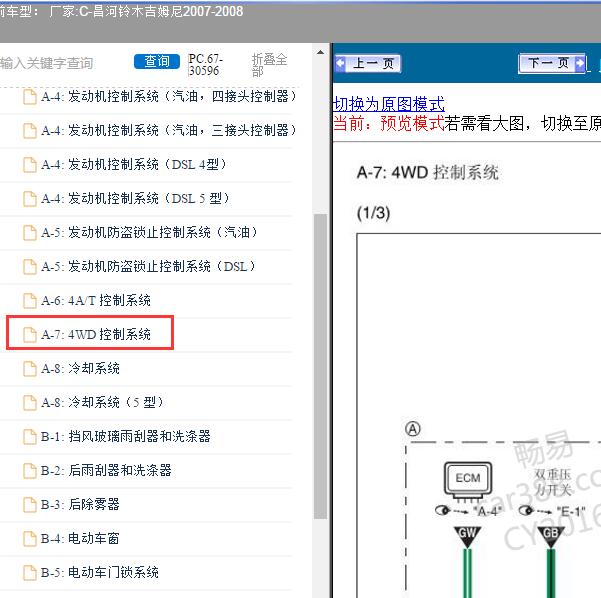Viewport: 601px width, 598px height.
Task: Click the 厂家:C-昌河铃木吉姆尼2007-2008 header text
Action: [x=146, y=12]
